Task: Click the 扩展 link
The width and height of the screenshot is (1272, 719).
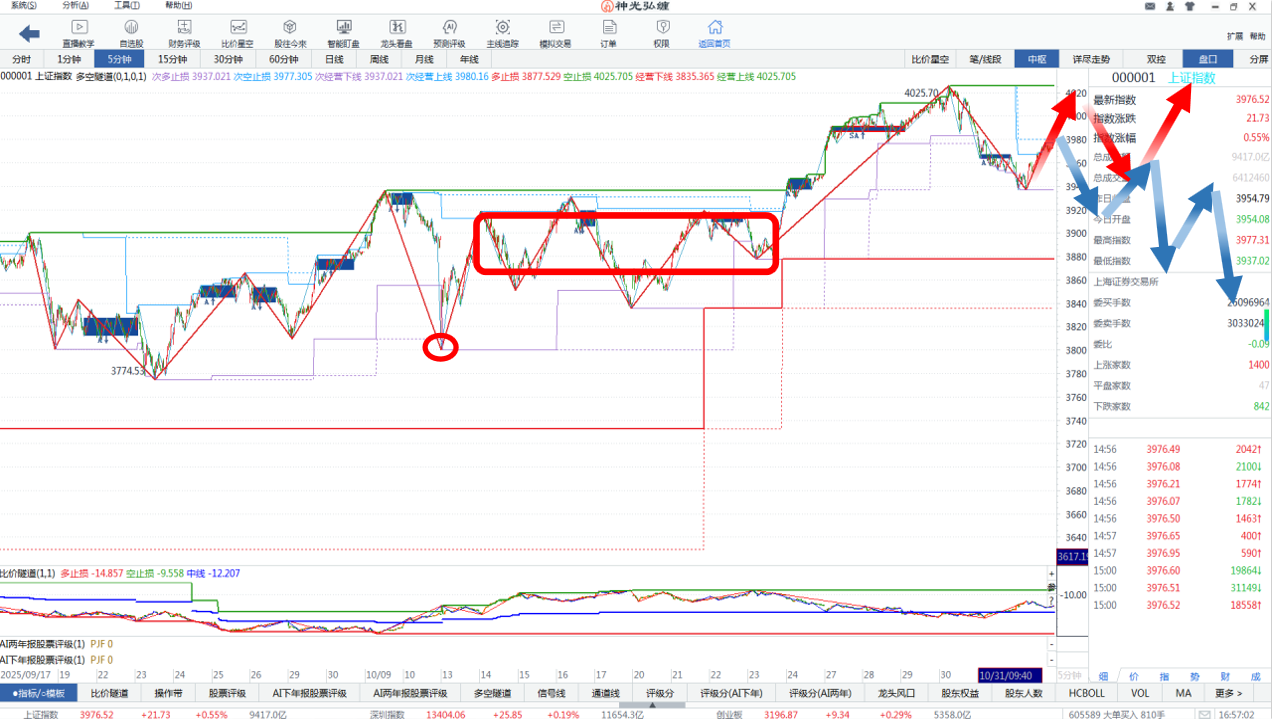Action: click(x=1235, y=36)
